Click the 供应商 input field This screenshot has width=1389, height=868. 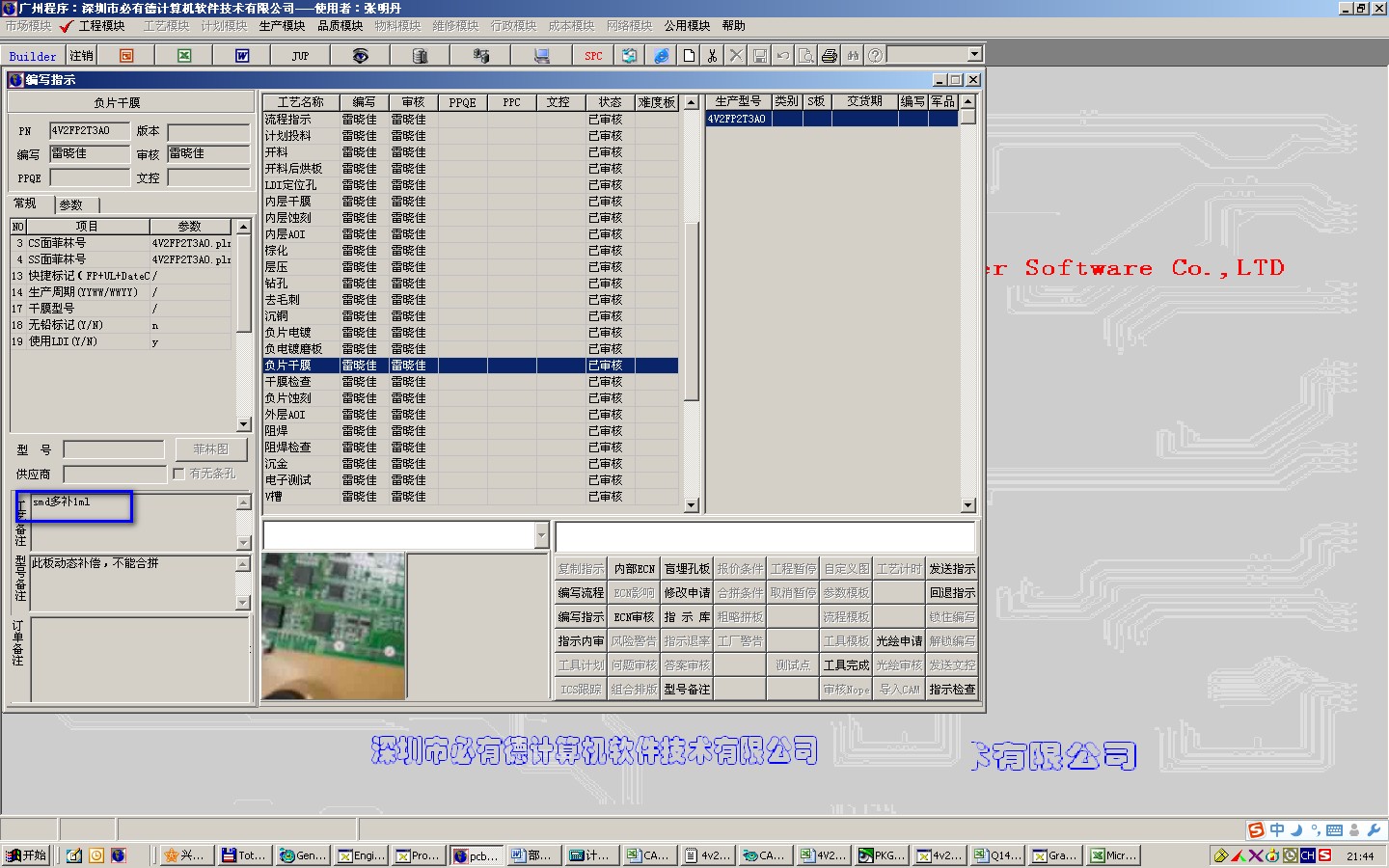point(115,474)
